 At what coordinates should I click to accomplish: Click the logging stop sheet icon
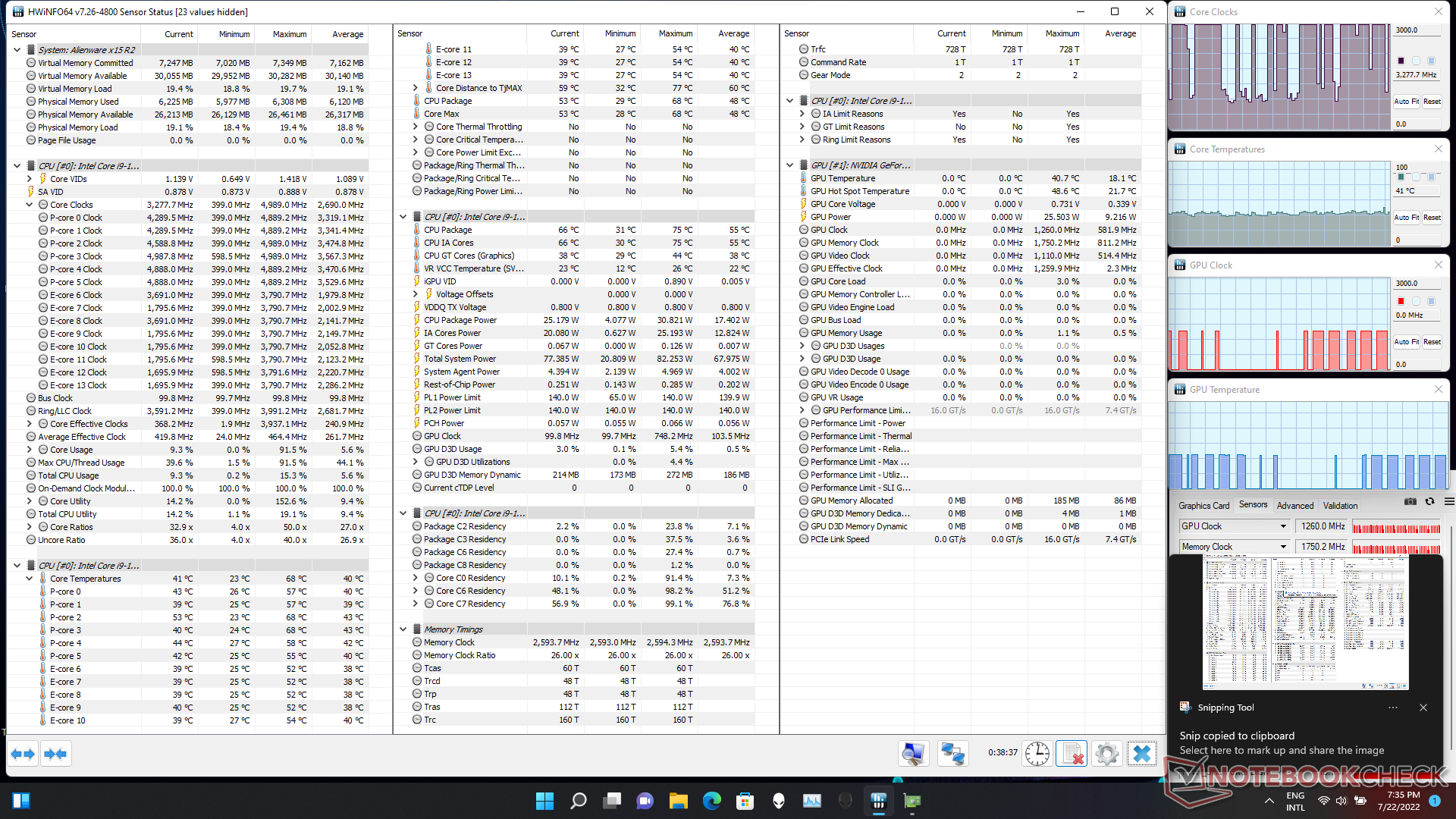point(1072,754)
